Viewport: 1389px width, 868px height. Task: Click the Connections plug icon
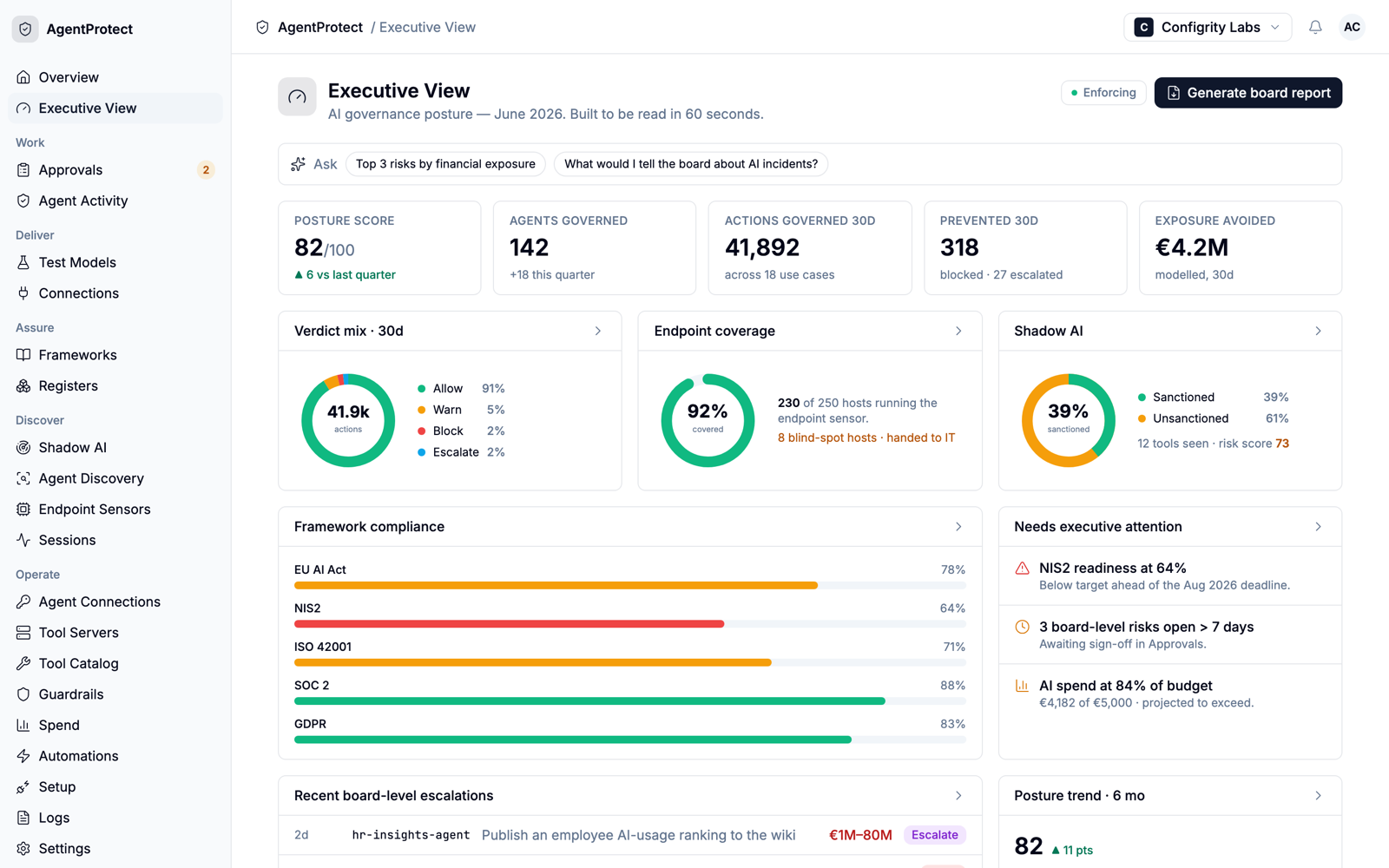click(23, 293)
